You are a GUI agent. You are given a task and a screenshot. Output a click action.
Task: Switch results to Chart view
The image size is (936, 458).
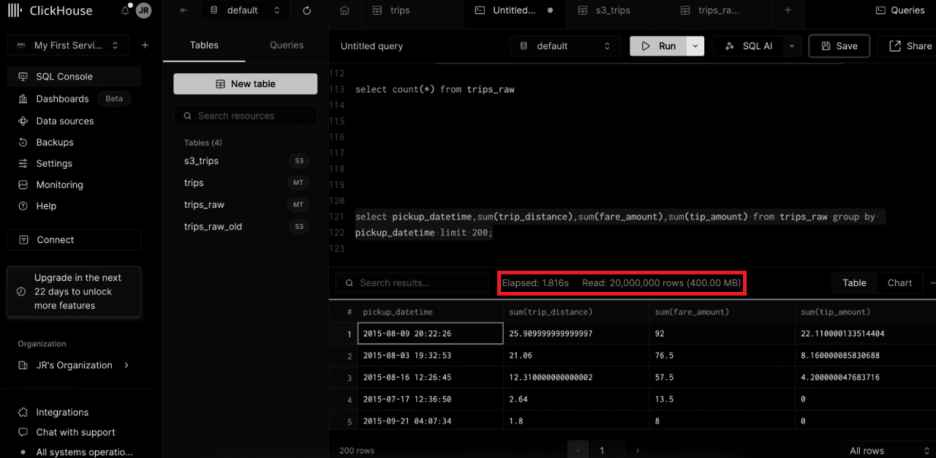[x=900, y=283]
